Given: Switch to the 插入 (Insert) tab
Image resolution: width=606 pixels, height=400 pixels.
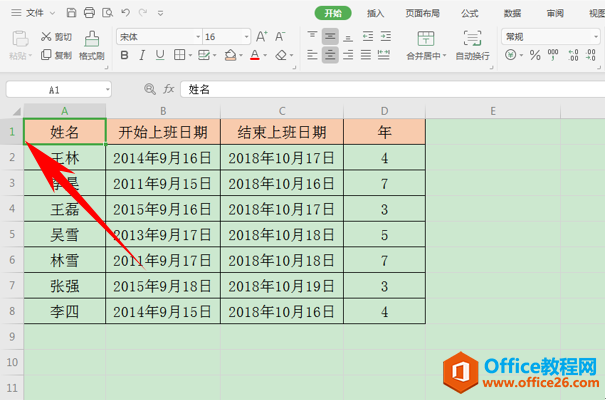Looking at the screenshot, I should coord(376,13).
